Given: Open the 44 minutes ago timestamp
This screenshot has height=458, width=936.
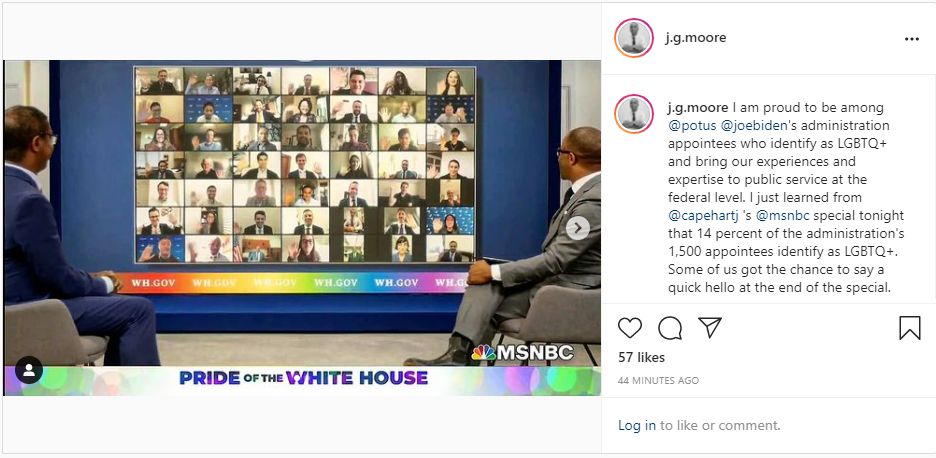Looking at the screenshot, I should click(658, 380).
